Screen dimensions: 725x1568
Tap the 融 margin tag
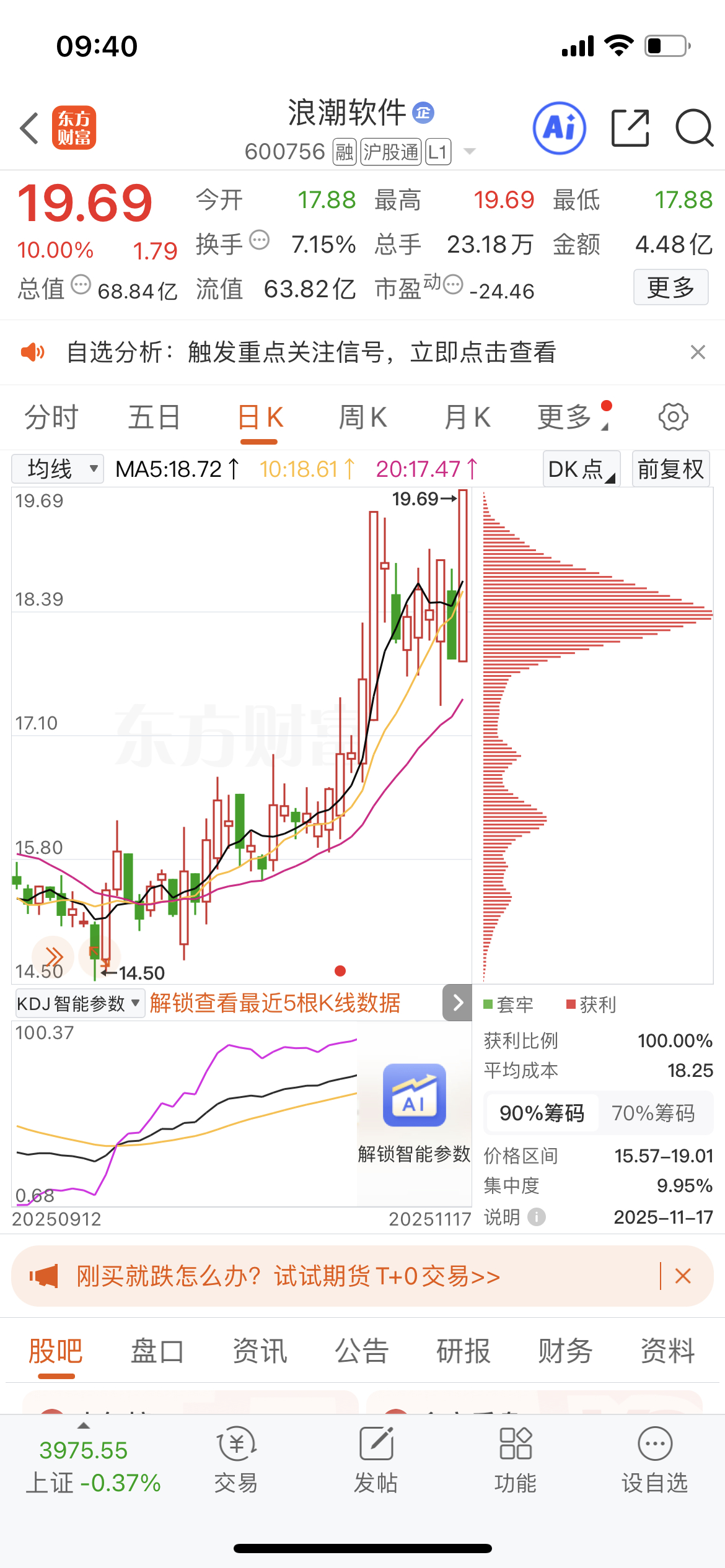pyautogui.click(x=345, y=152)
